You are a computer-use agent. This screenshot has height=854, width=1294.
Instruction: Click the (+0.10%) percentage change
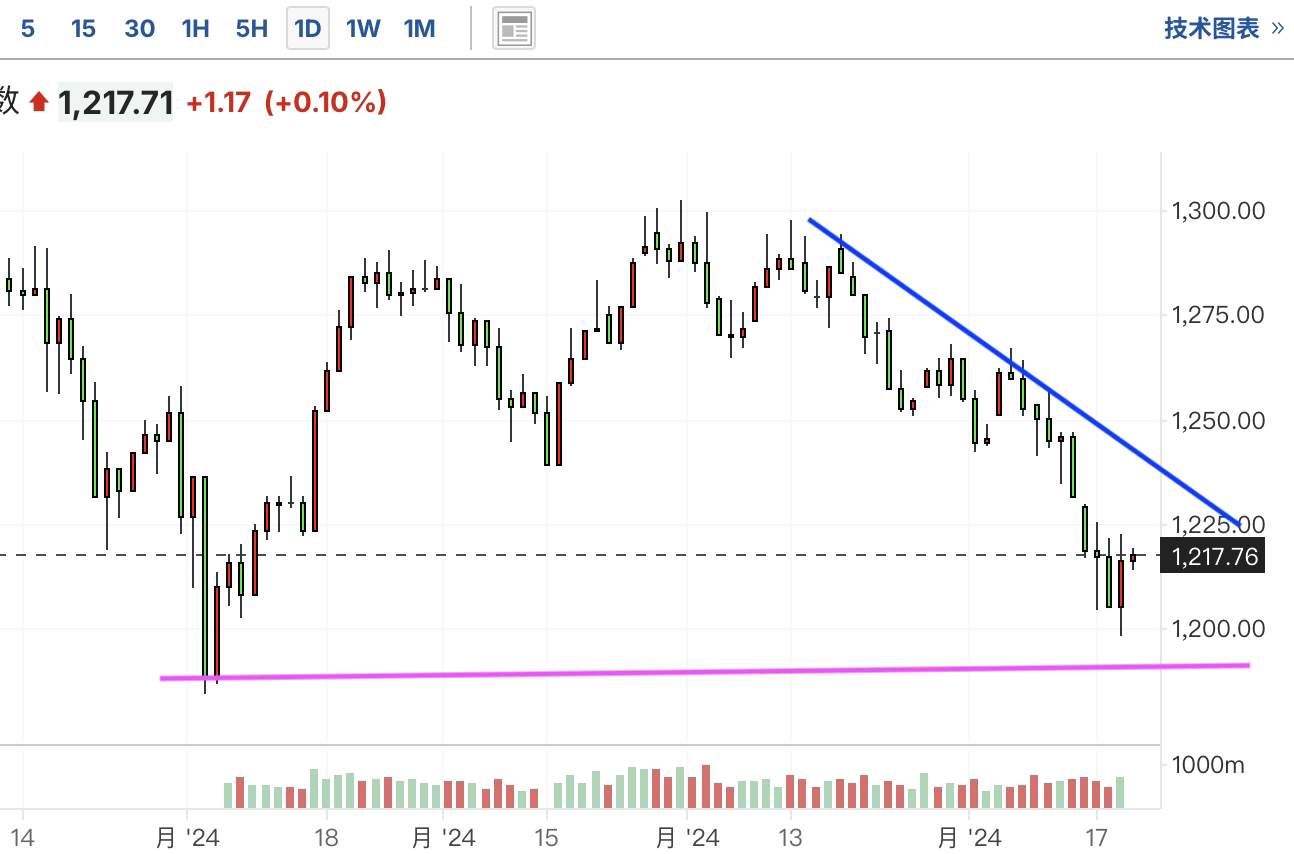click(325, 102)
